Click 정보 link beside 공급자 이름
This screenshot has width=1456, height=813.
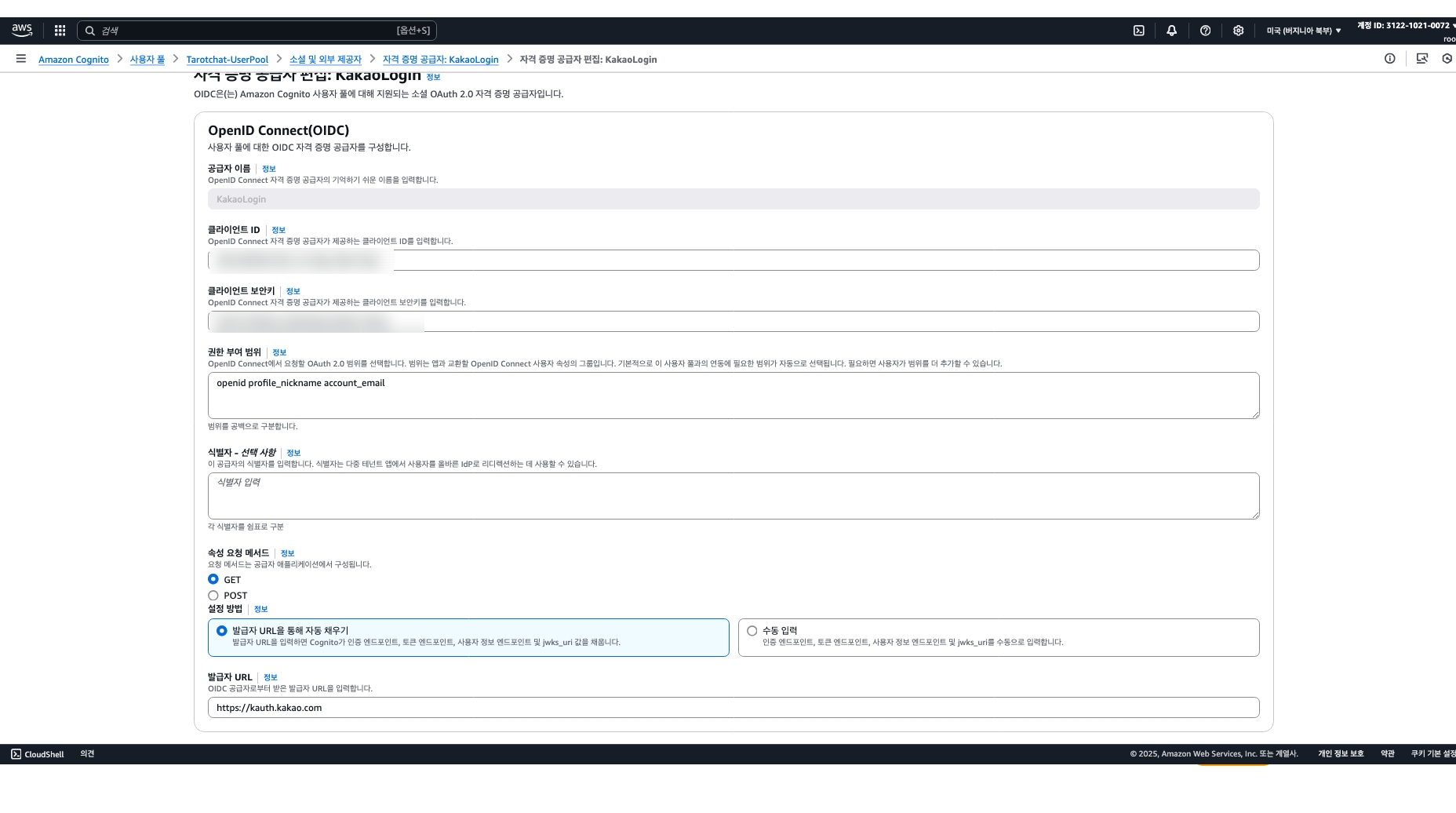(269, 169)
